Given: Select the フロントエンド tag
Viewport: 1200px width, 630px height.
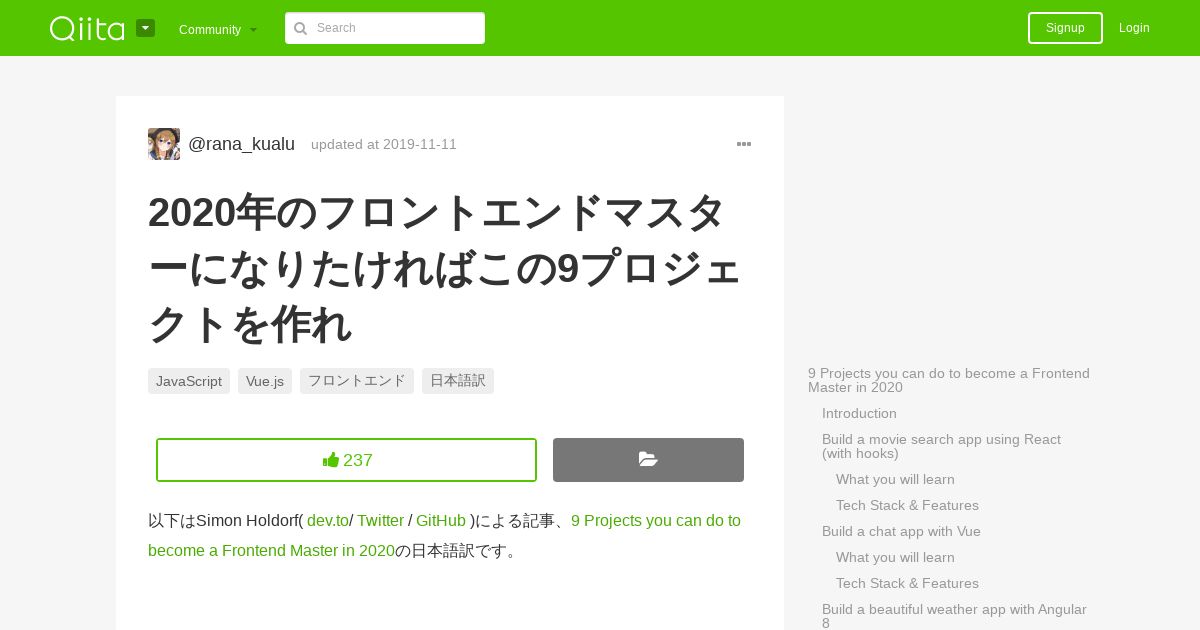Looking at the screenshot, I should point(357,381).
